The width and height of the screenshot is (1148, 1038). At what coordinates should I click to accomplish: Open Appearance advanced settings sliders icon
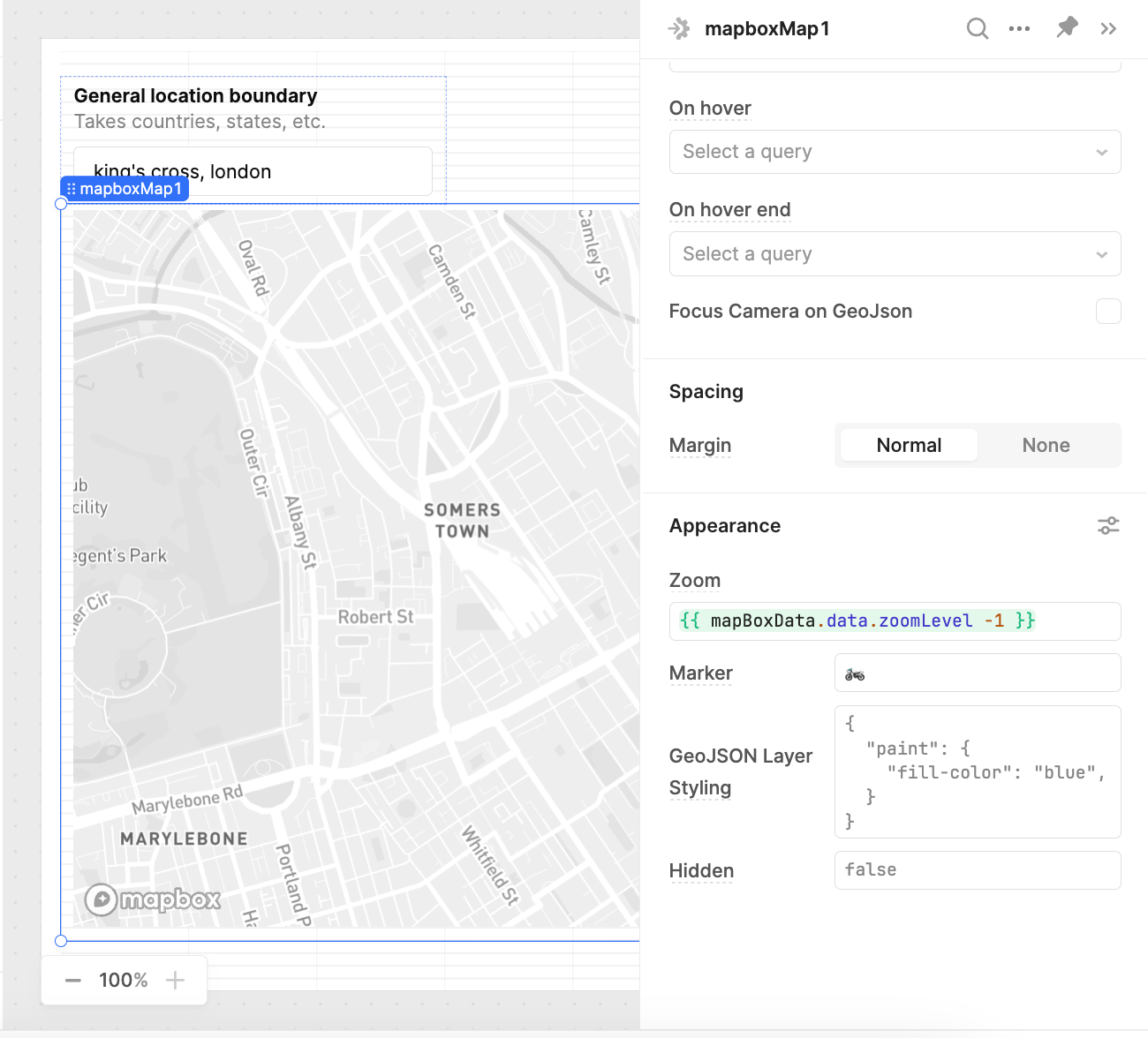click(1108, 526)
